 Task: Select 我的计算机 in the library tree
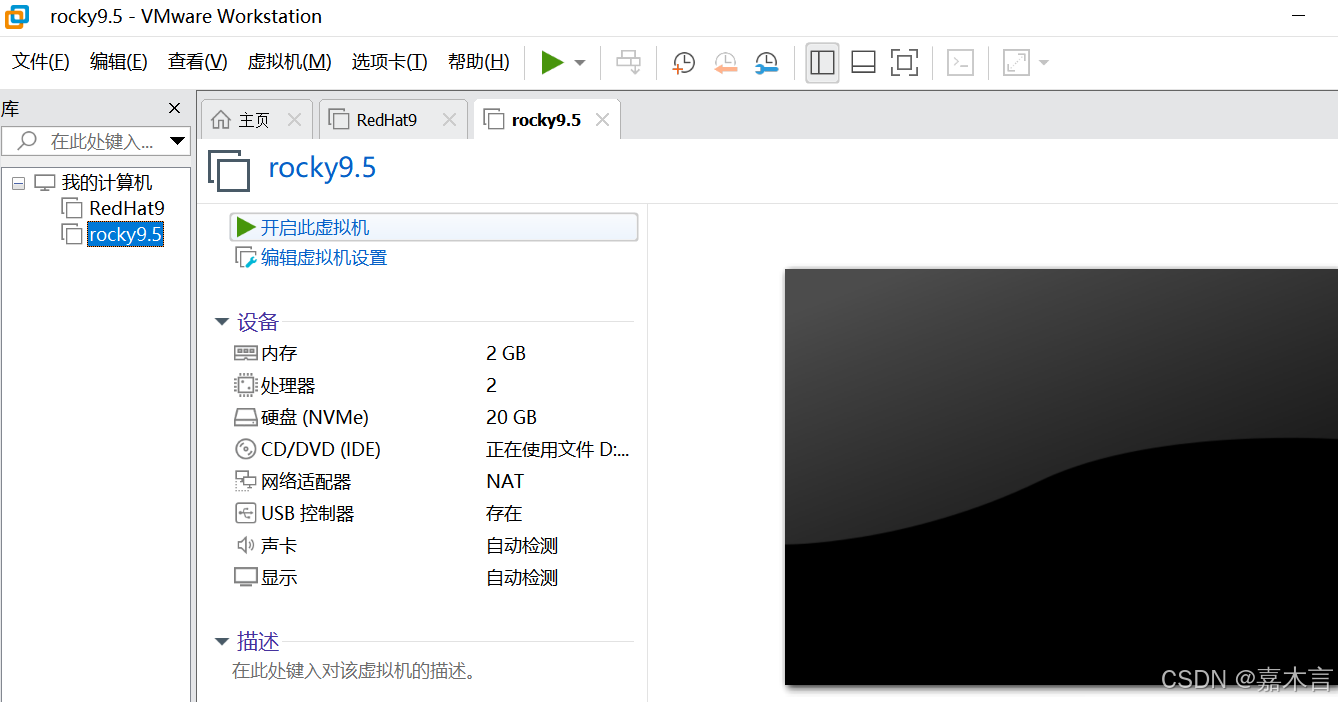(x=107, y=183)
